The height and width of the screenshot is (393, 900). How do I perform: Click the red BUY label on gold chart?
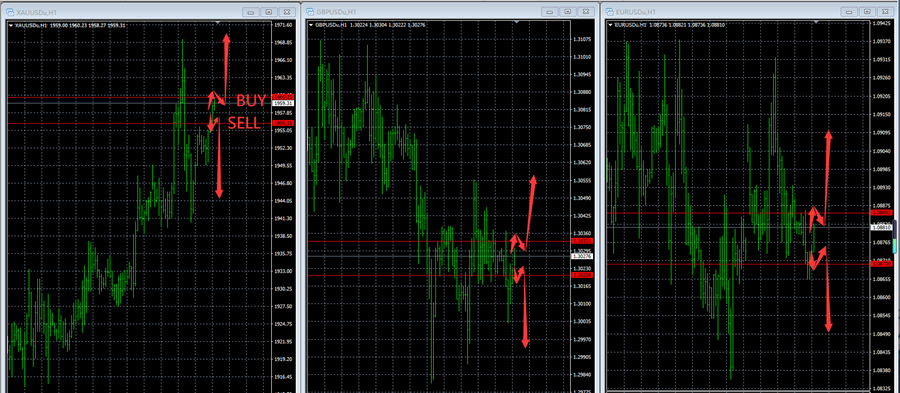coord(251,101)
